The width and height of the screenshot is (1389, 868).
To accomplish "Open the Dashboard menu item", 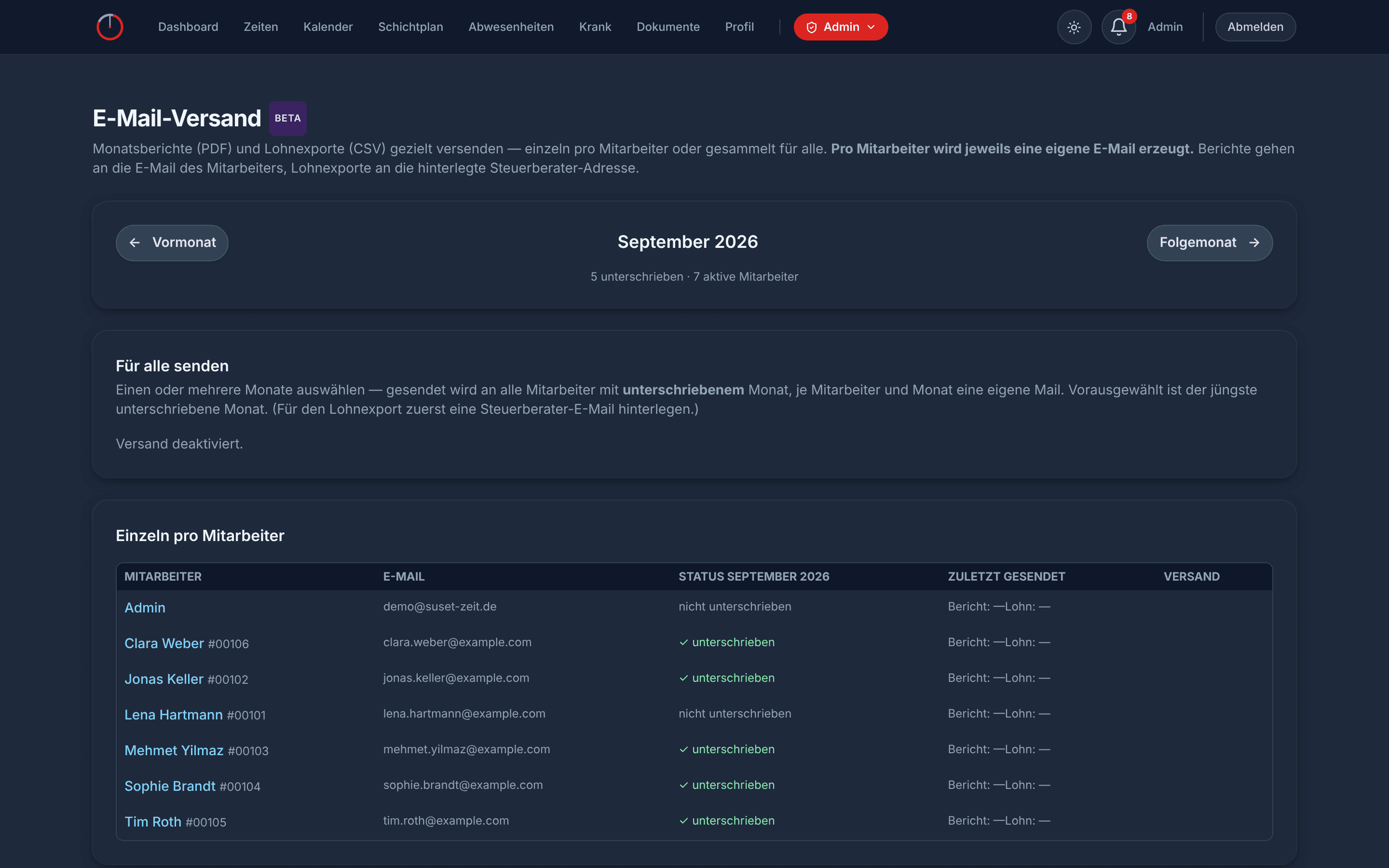I will pyautogui.click(x=188, y=27).
